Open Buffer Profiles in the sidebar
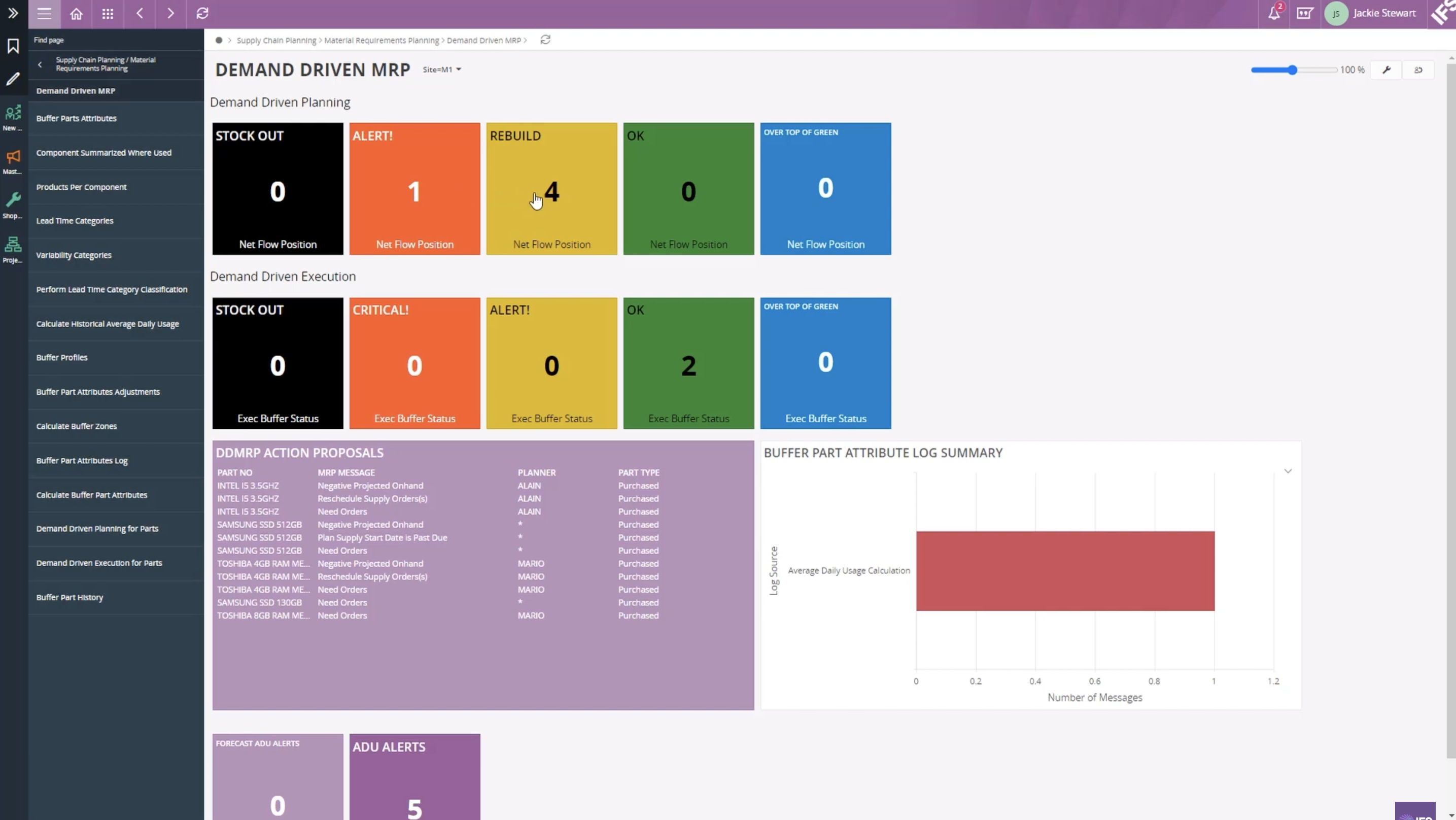The width and height of the screenshot is (1456, 820). pyautogui.click(x=61, y=357)
